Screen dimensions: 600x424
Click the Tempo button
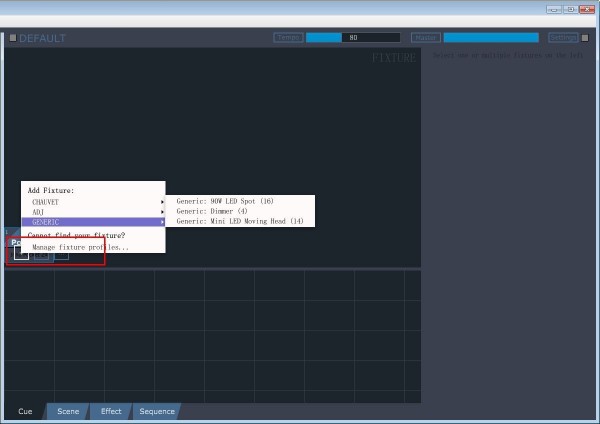pos(289,38)
